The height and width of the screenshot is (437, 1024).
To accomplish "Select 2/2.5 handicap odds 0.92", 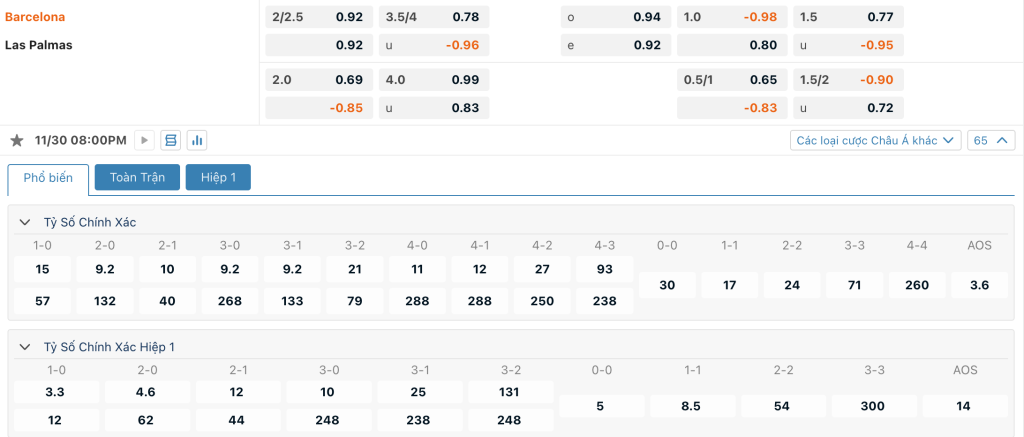I will (x=319, y=17).
